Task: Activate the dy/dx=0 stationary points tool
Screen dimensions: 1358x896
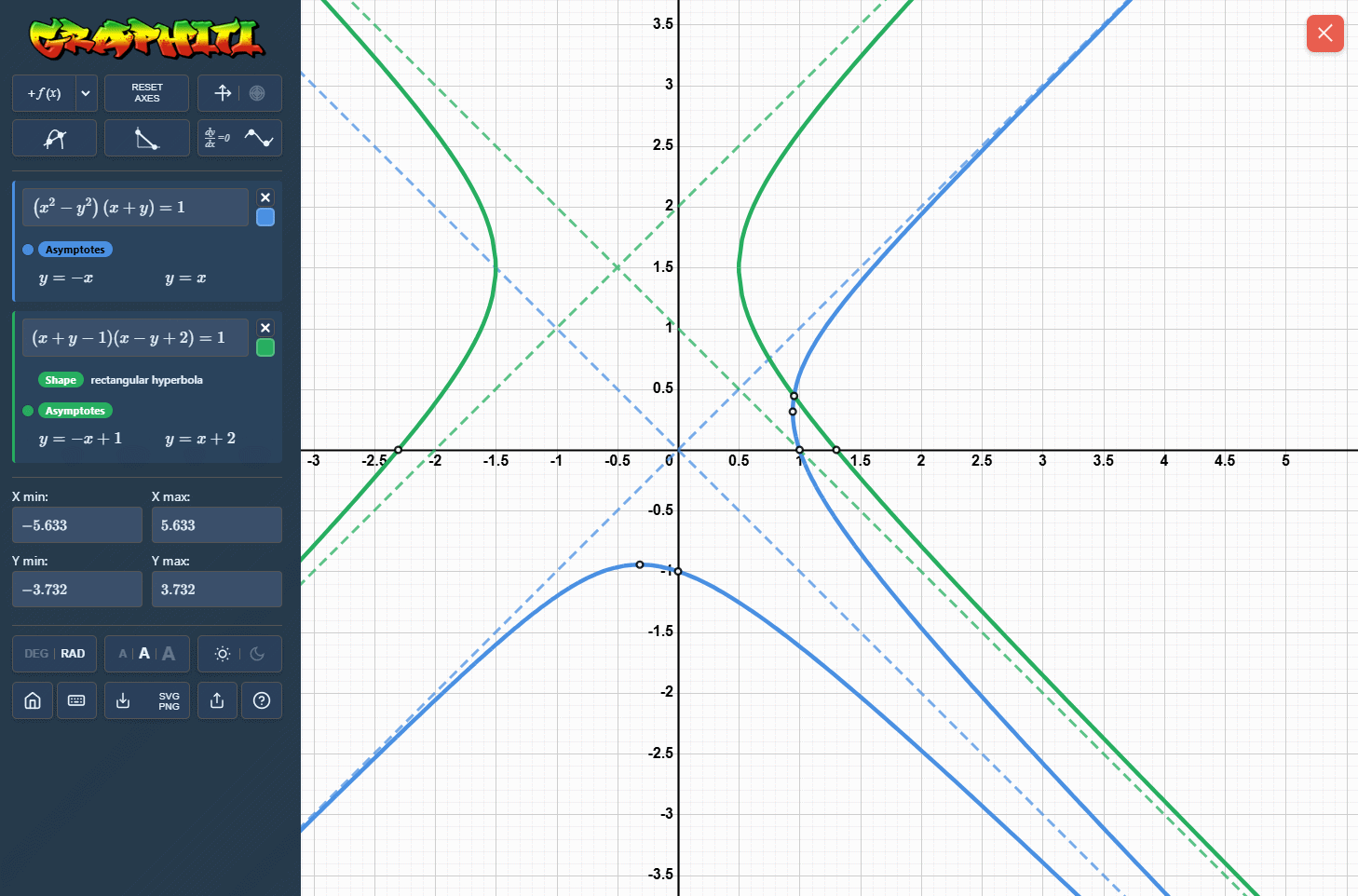Action: 239,138
